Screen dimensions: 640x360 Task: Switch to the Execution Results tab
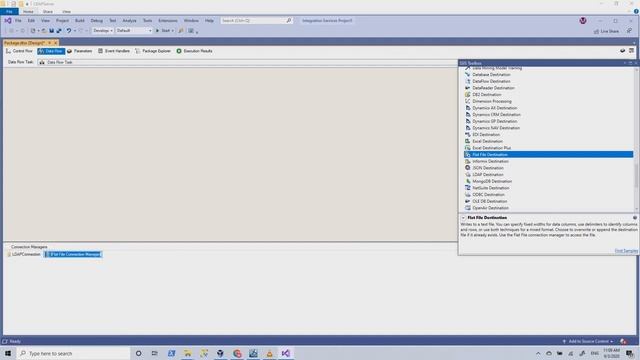pyautogui.click(x=194, y=51)
